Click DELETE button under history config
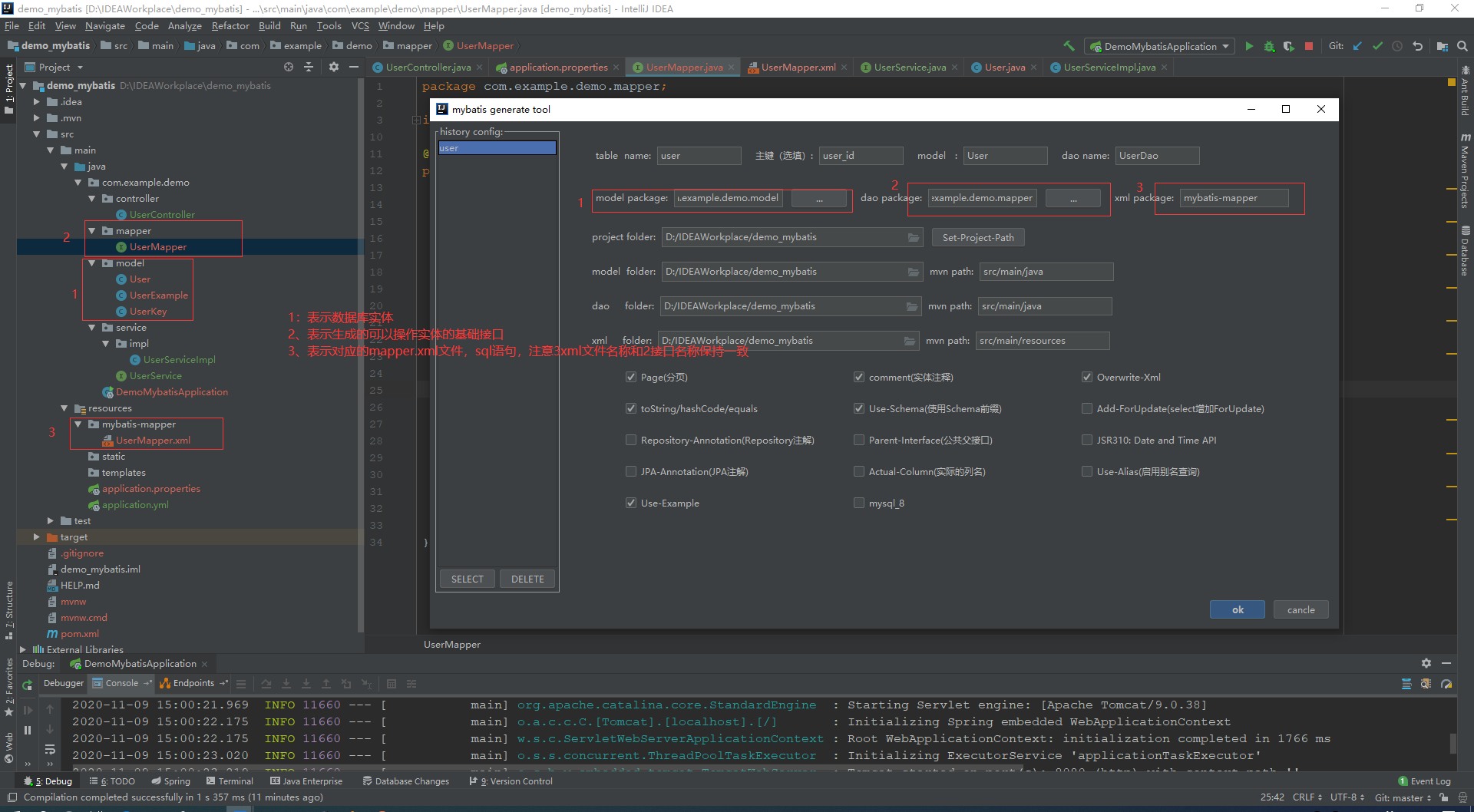 tap(527, 579)
